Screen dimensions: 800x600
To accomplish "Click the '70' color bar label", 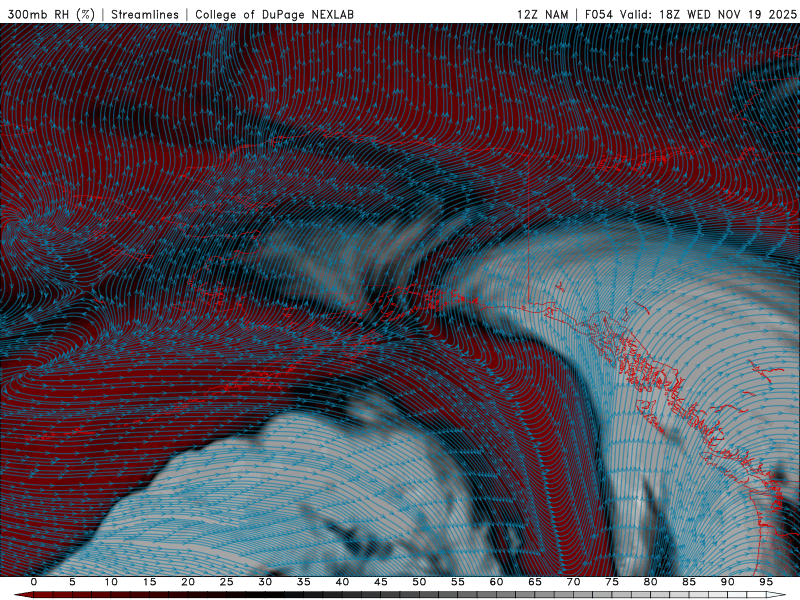I will click(x=573, y=582).
